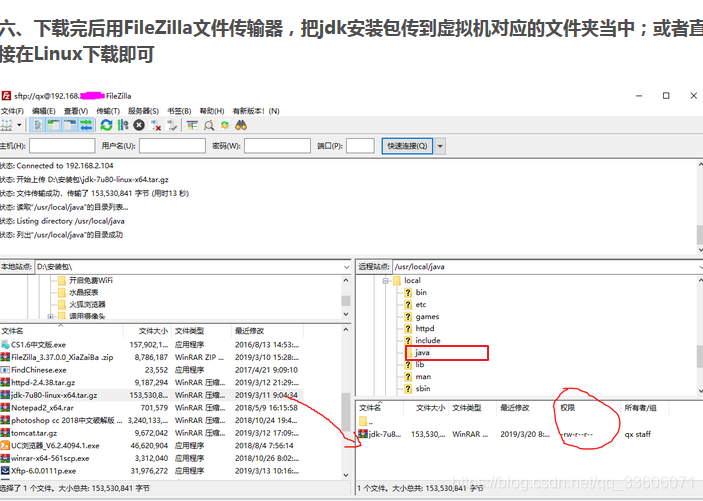Open the 文件(F) menu
The width and height of the screenshot is (703, 501).
click(x=12, y=111)
